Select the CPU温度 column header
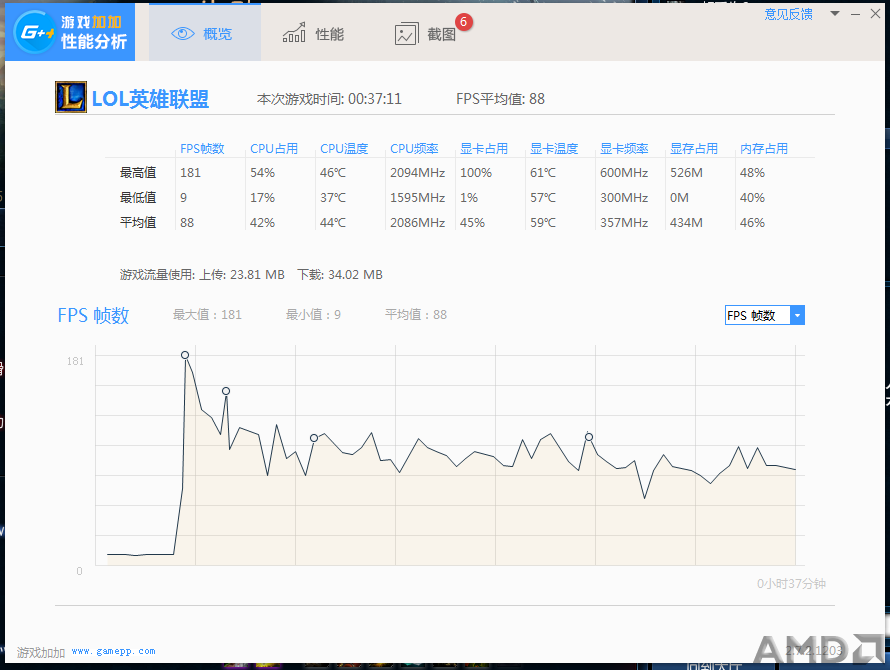The height and width of the screenshot is (670, 890). pyautogui.click(x=344, y=149)
